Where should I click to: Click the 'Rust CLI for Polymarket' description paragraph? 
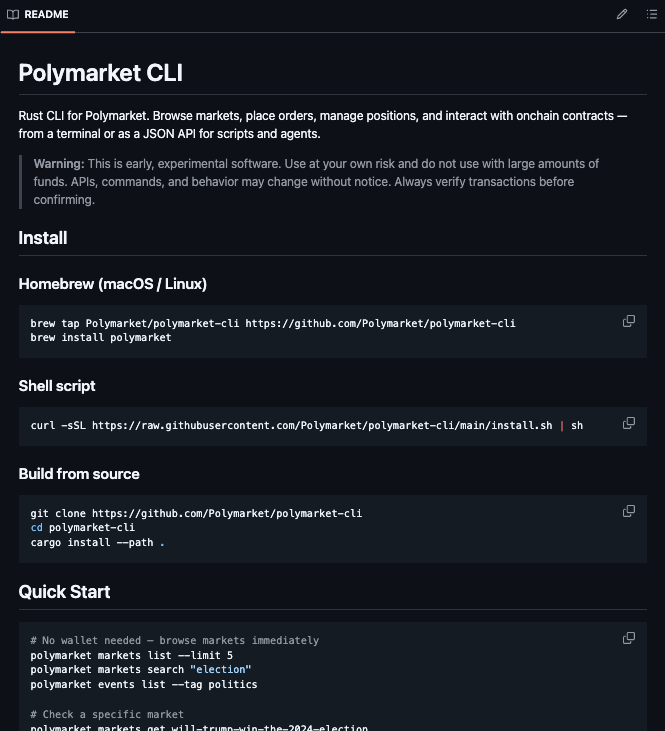[x=323, y=125]
